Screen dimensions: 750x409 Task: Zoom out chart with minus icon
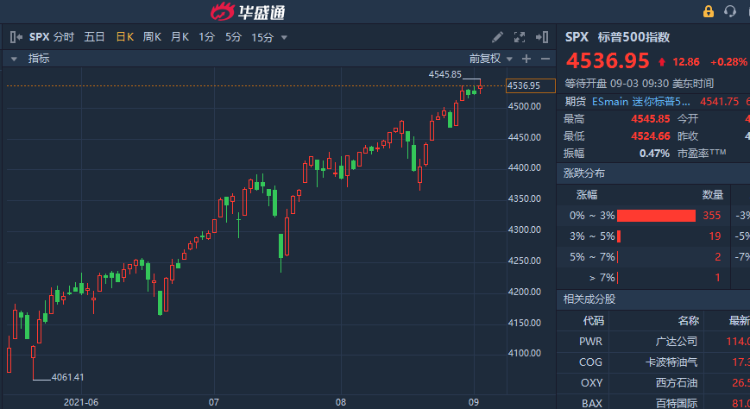(x=543, y=59)
